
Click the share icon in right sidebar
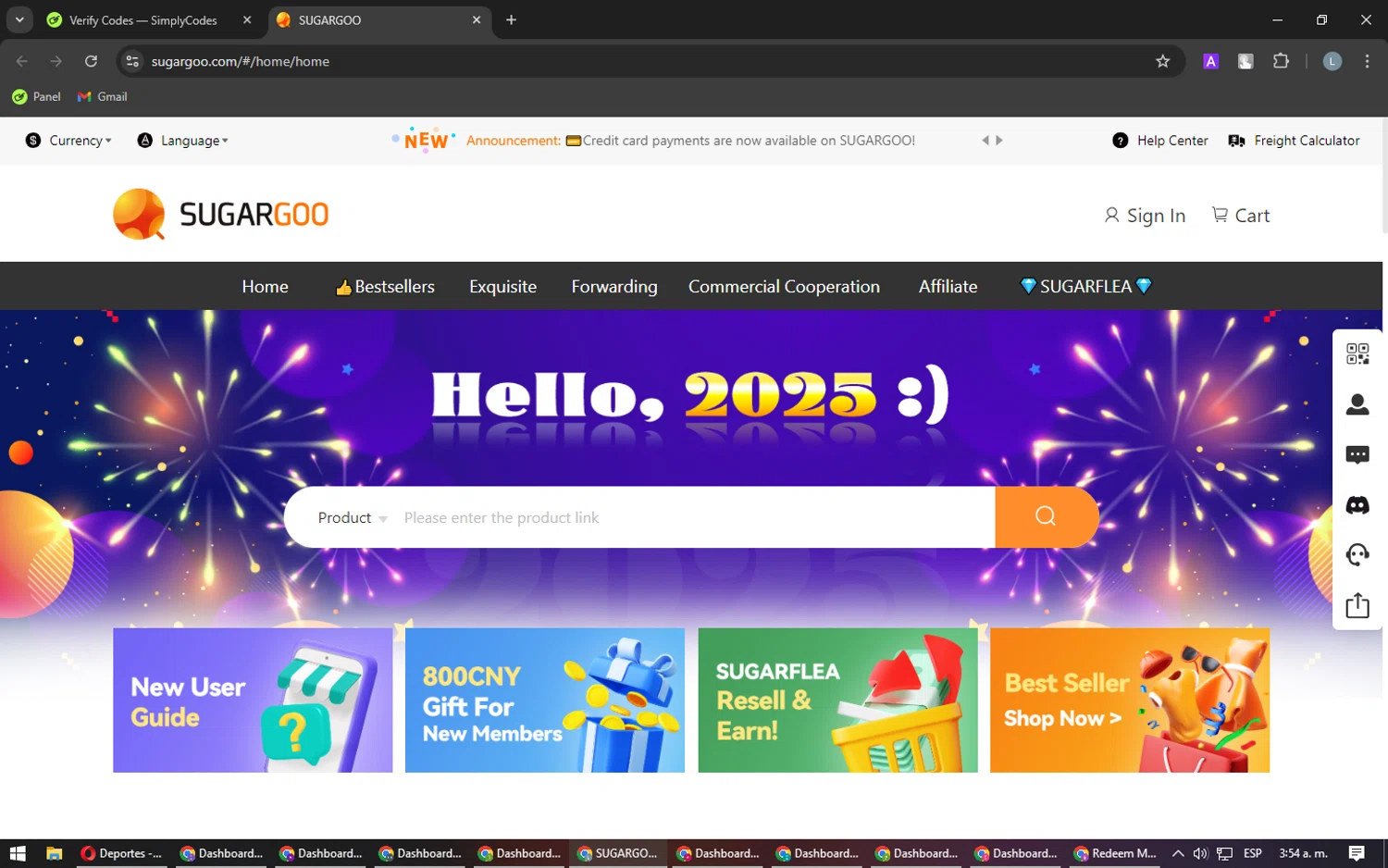click(x=1357, y=605)
